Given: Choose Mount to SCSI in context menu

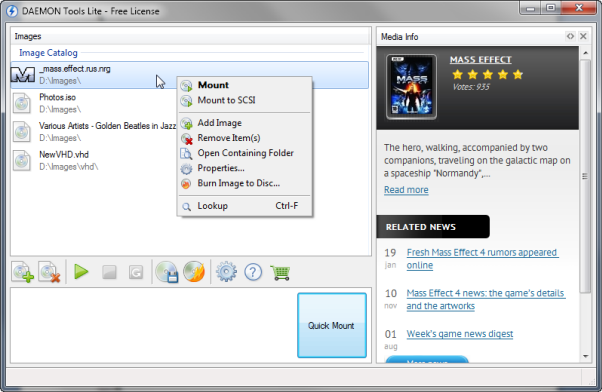Looking at the screenshot, I should [x=245, y=100].
